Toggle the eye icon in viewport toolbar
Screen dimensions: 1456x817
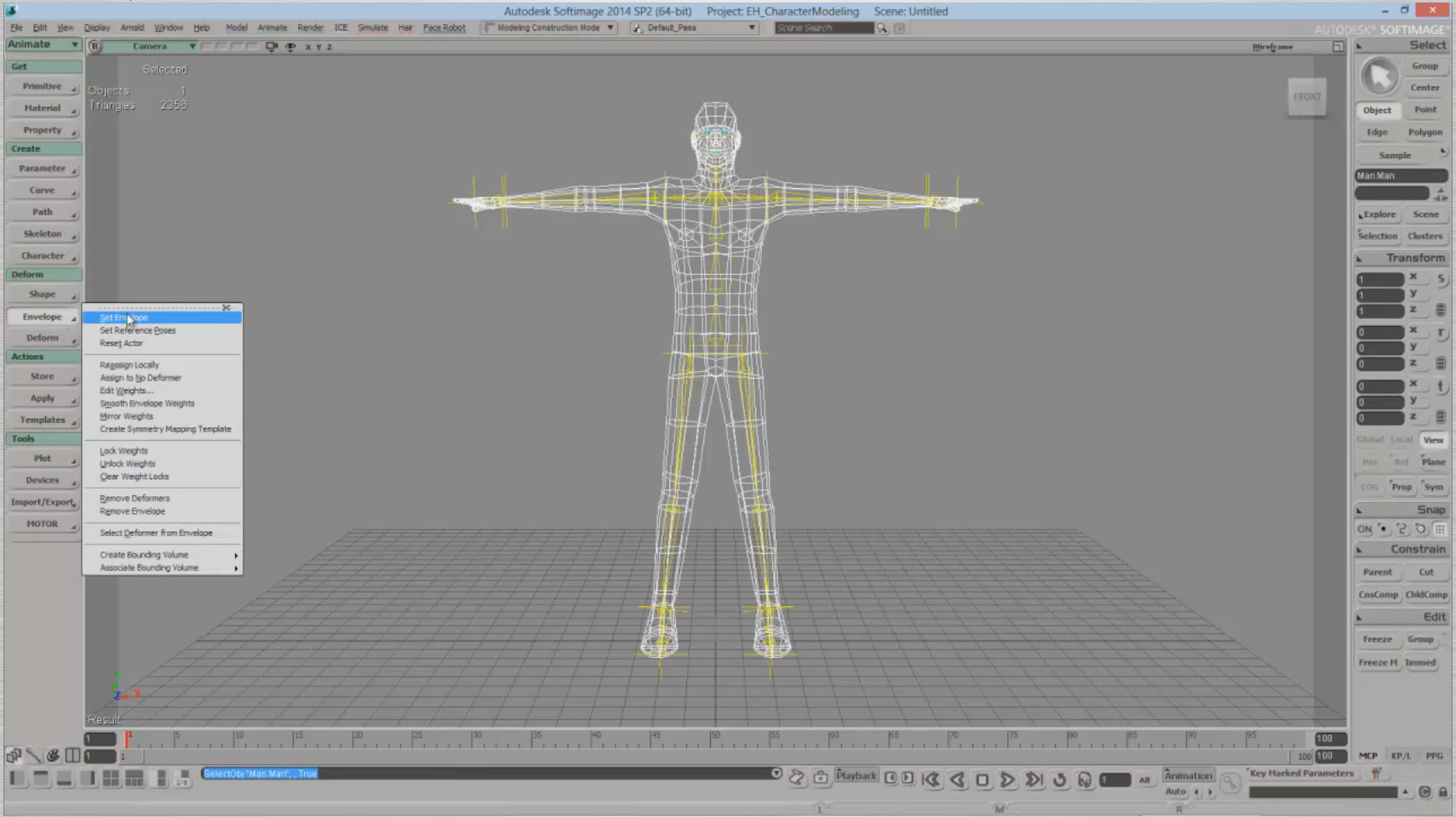[x=290, y=47]
